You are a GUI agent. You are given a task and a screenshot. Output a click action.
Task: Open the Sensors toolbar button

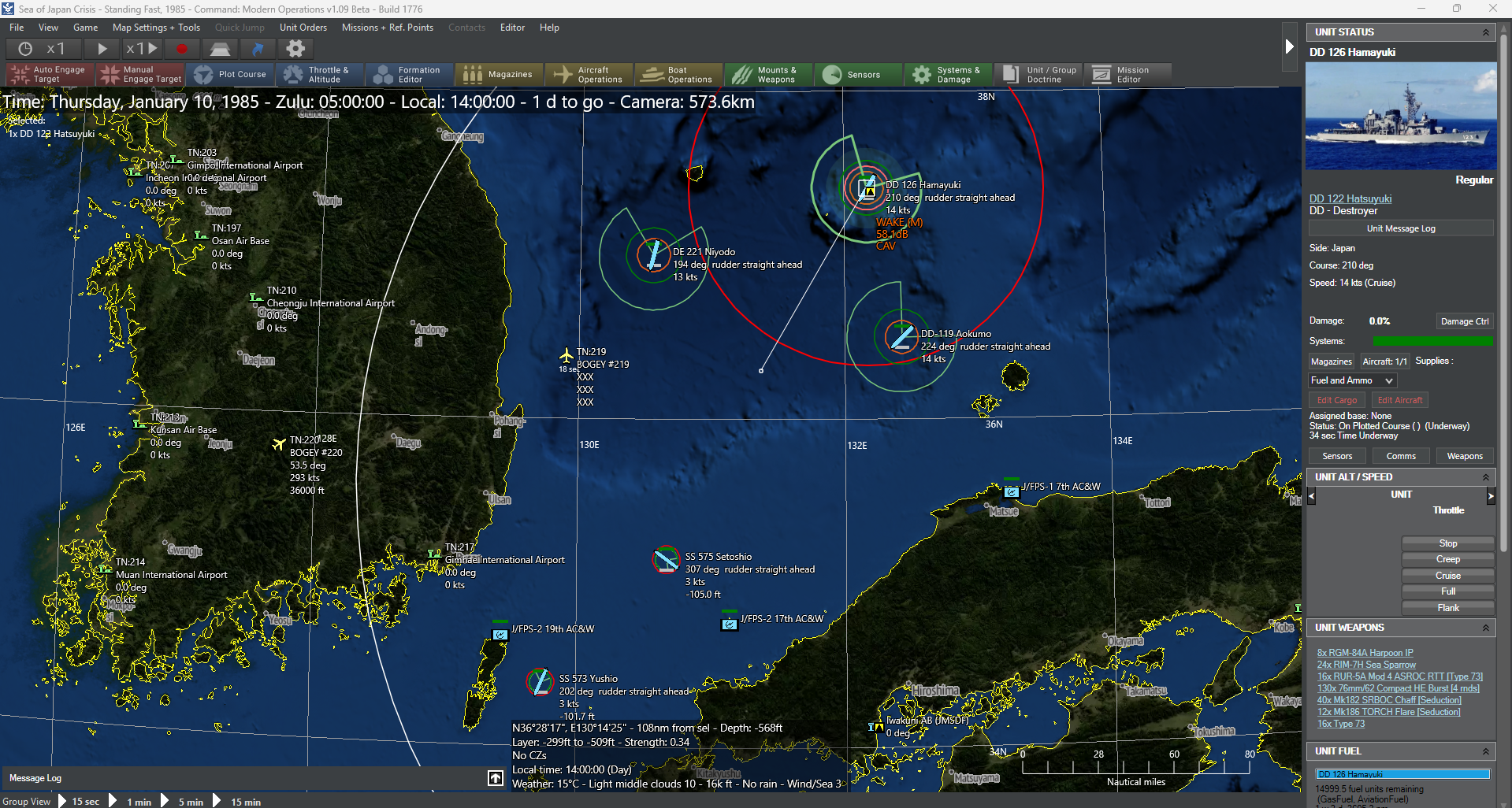click(x=860, y=75)
